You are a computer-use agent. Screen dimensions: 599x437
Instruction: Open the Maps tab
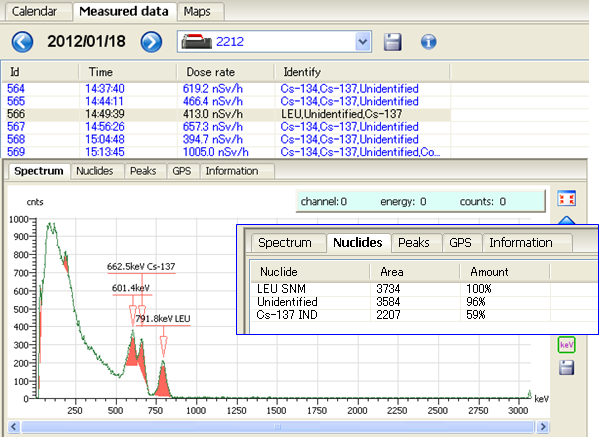click(197, 11)
